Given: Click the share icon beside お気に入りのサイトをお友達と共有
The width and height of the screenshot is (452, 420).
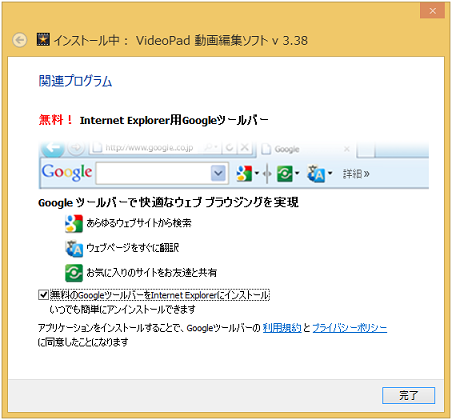Looking at the screenshot, I should point(74,273).
